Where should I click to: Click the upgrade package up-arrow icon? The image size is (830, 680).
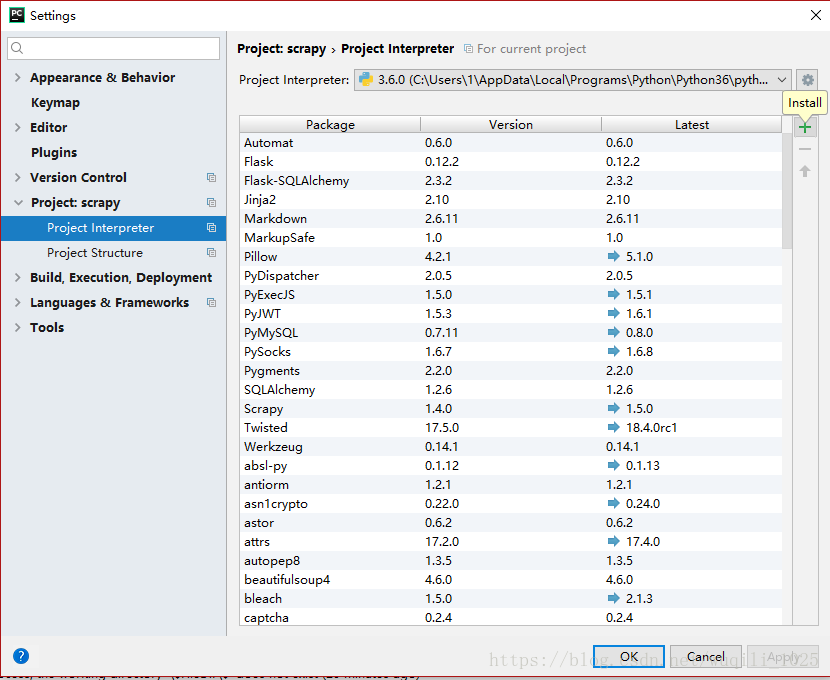pyautogui.click(x=805, y=171)
